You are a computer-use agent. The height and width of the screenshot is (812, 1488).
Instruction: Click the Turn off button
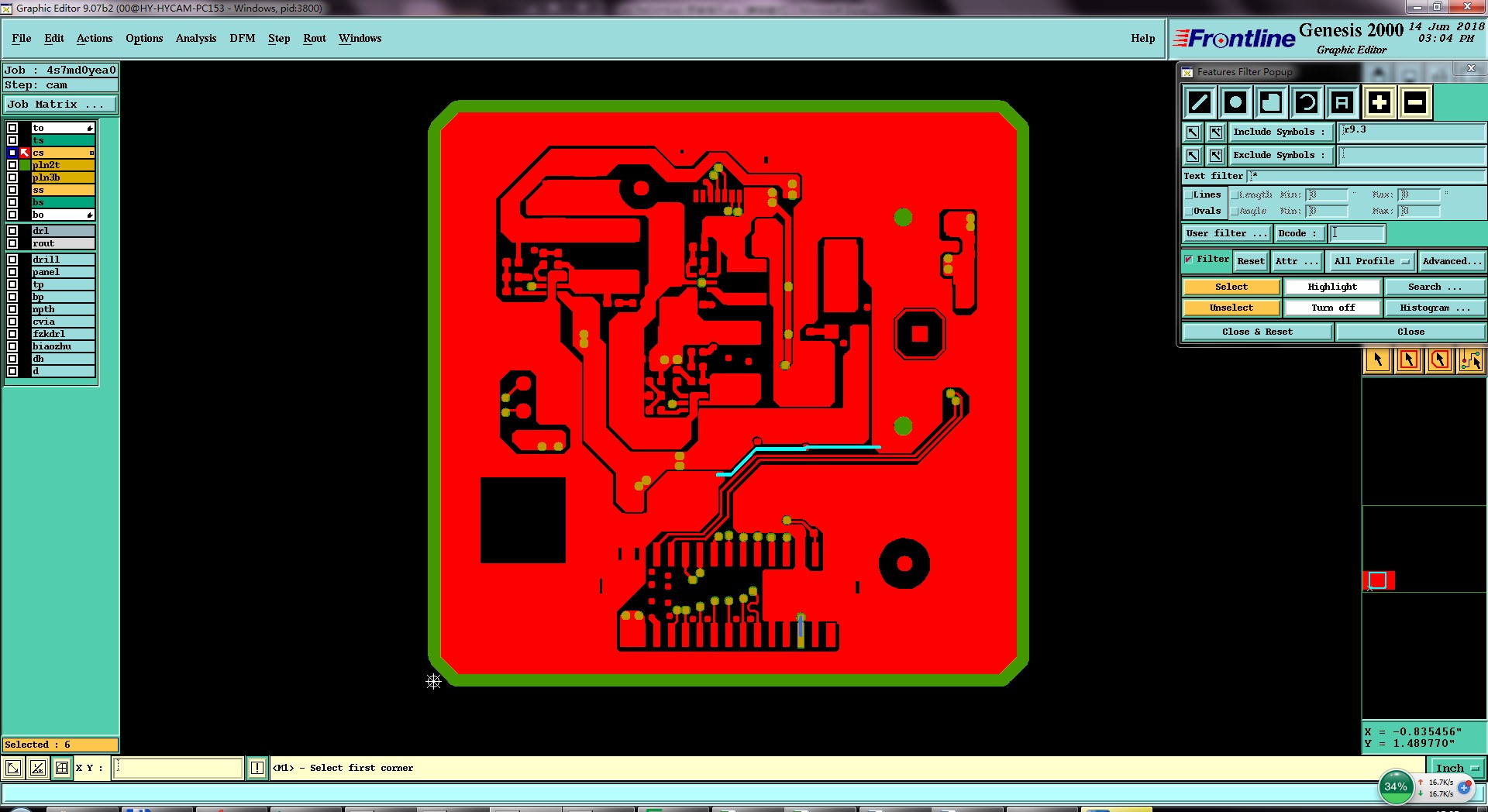pyautogui.click(x=1333, y=308)
